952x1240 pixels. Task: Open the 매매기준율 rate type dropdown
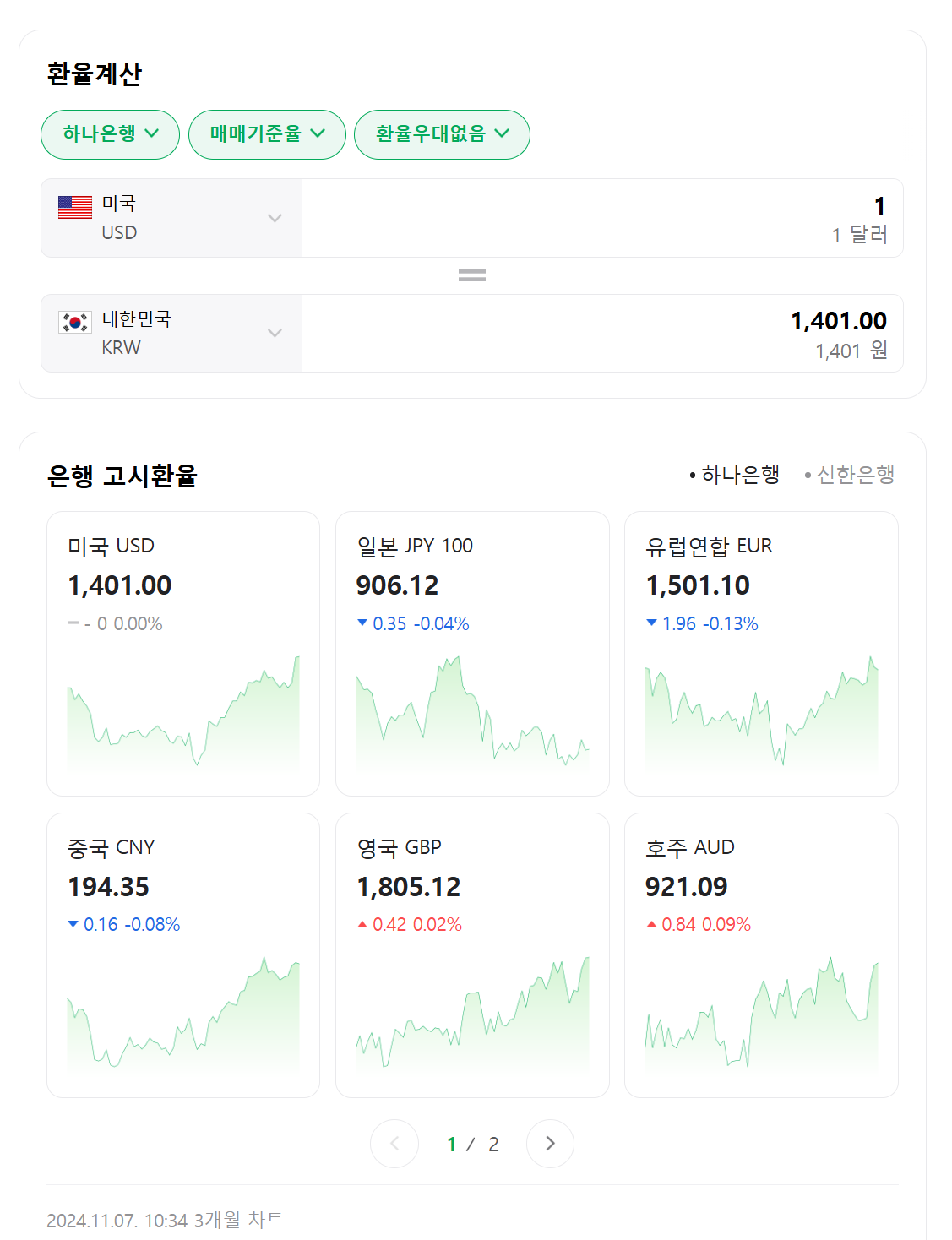click(267, 134)
